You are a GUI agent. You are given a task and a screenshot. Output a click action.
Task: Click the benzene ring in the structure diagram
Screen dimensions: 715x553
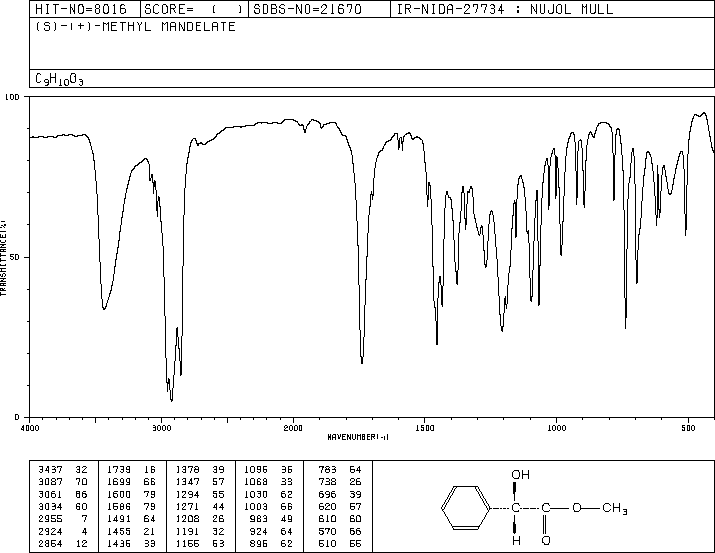(466, 507)
